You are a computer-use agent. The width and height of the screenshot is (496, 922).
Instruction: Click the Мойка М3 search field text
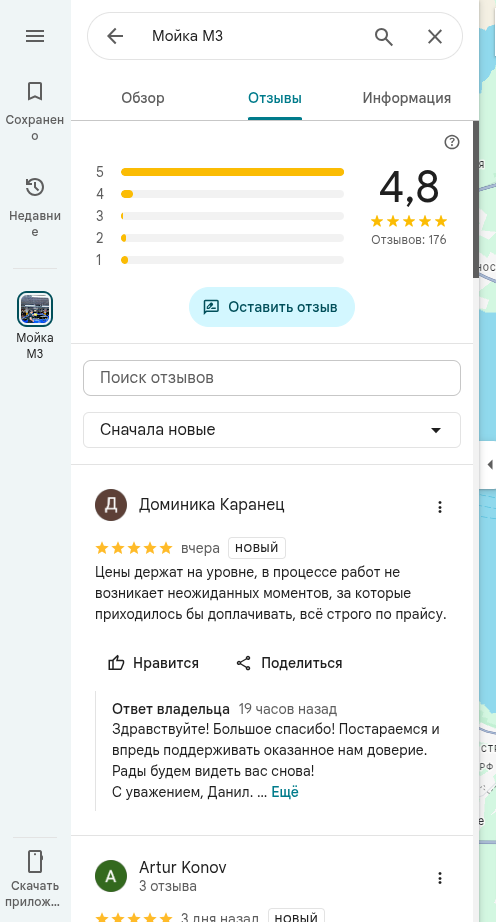tap(187, 36)
